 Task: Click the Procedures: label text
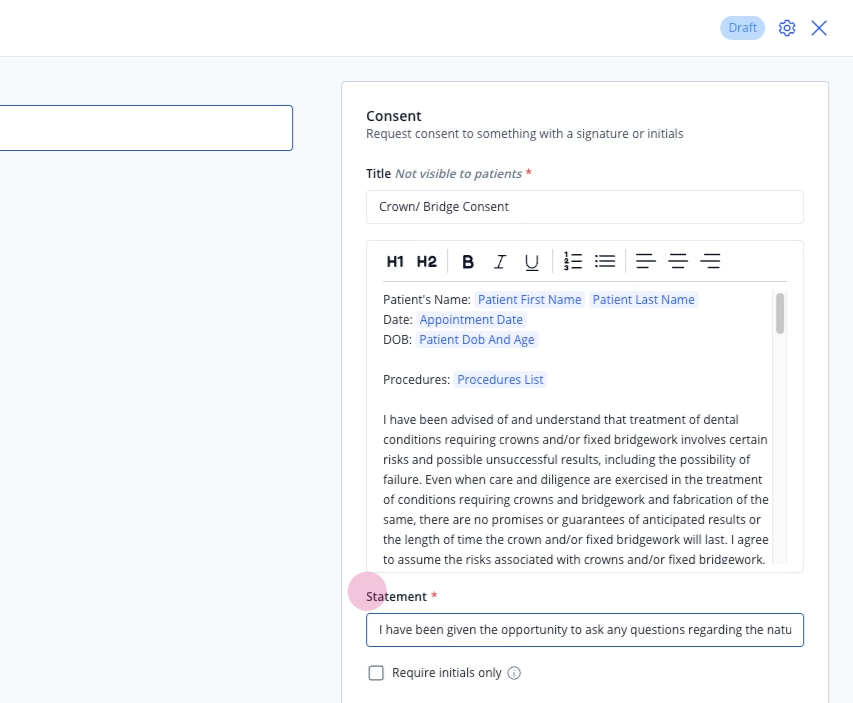pyautogui.click(x=416, y=380)
